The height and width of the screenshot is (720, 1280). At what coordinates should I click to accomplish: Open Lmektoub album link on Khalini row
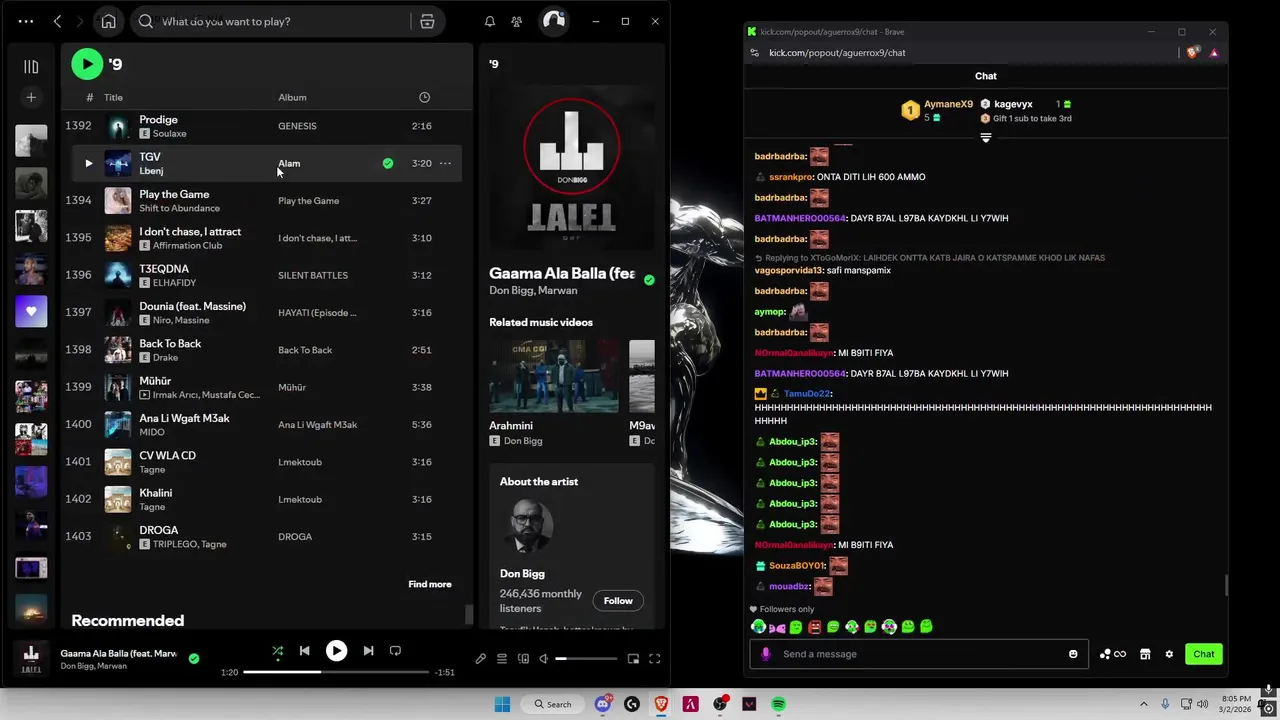300,499
